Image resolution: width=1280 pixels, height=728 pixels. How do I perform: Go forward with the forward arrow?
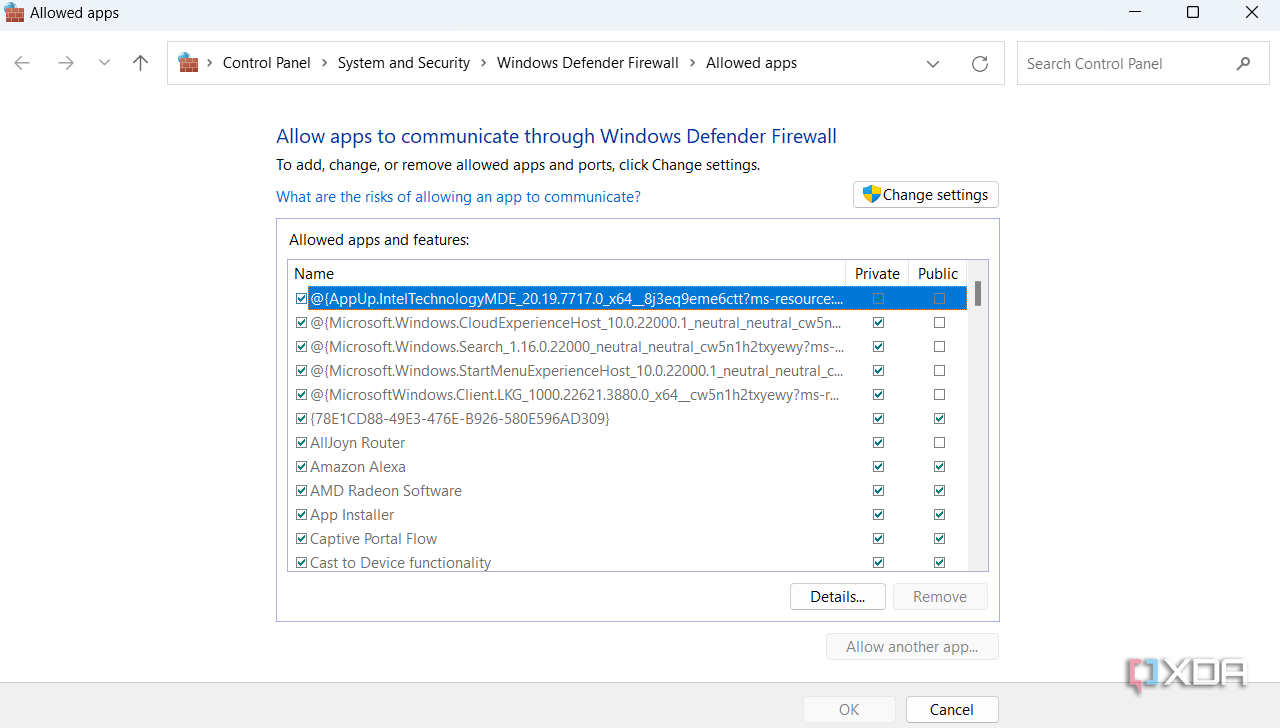pos(65,63)
